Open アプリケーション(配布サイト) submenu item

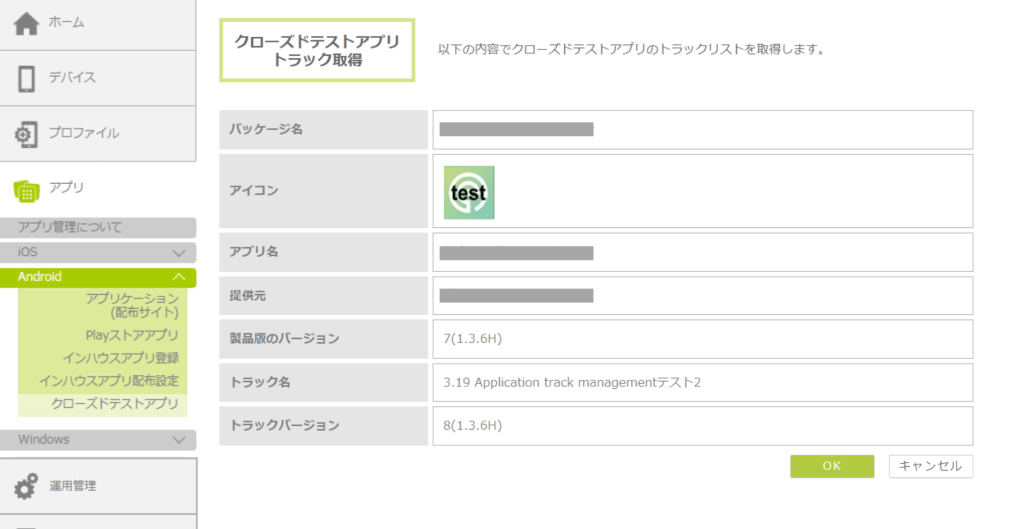point(132,305)
